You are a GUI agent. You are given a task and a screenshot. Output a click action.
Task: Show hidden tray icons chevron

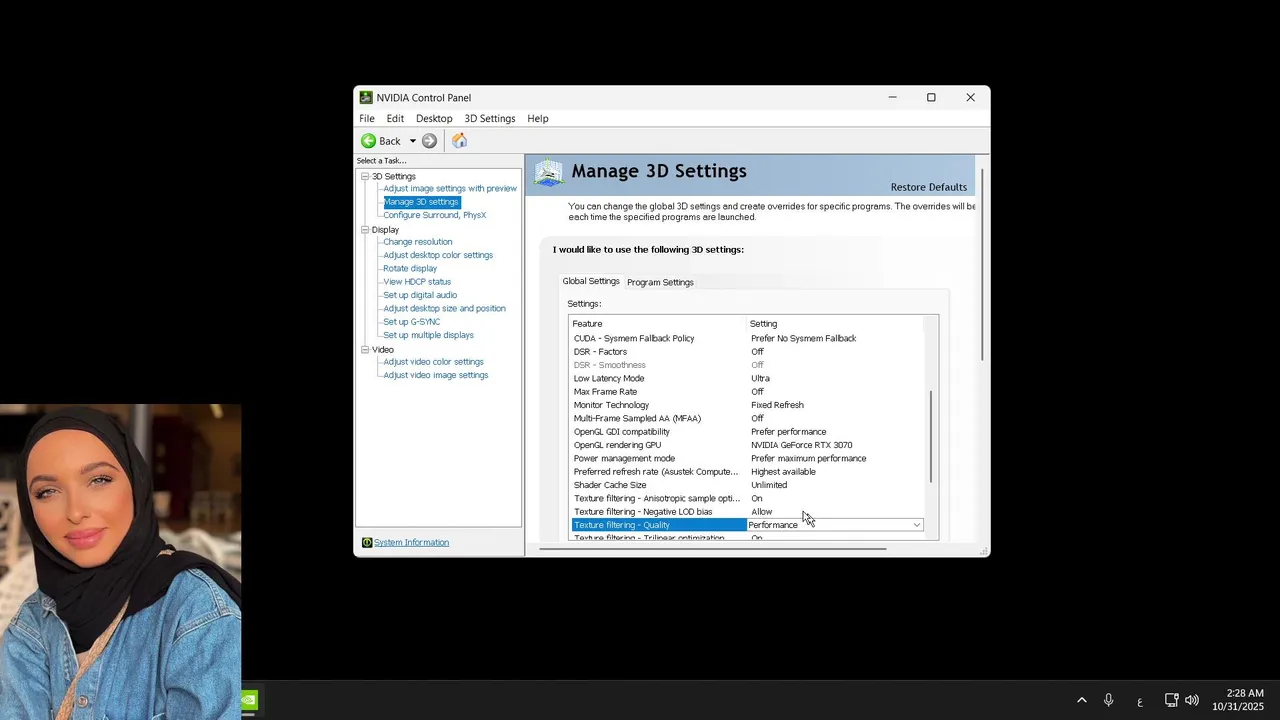[1081, 700]
